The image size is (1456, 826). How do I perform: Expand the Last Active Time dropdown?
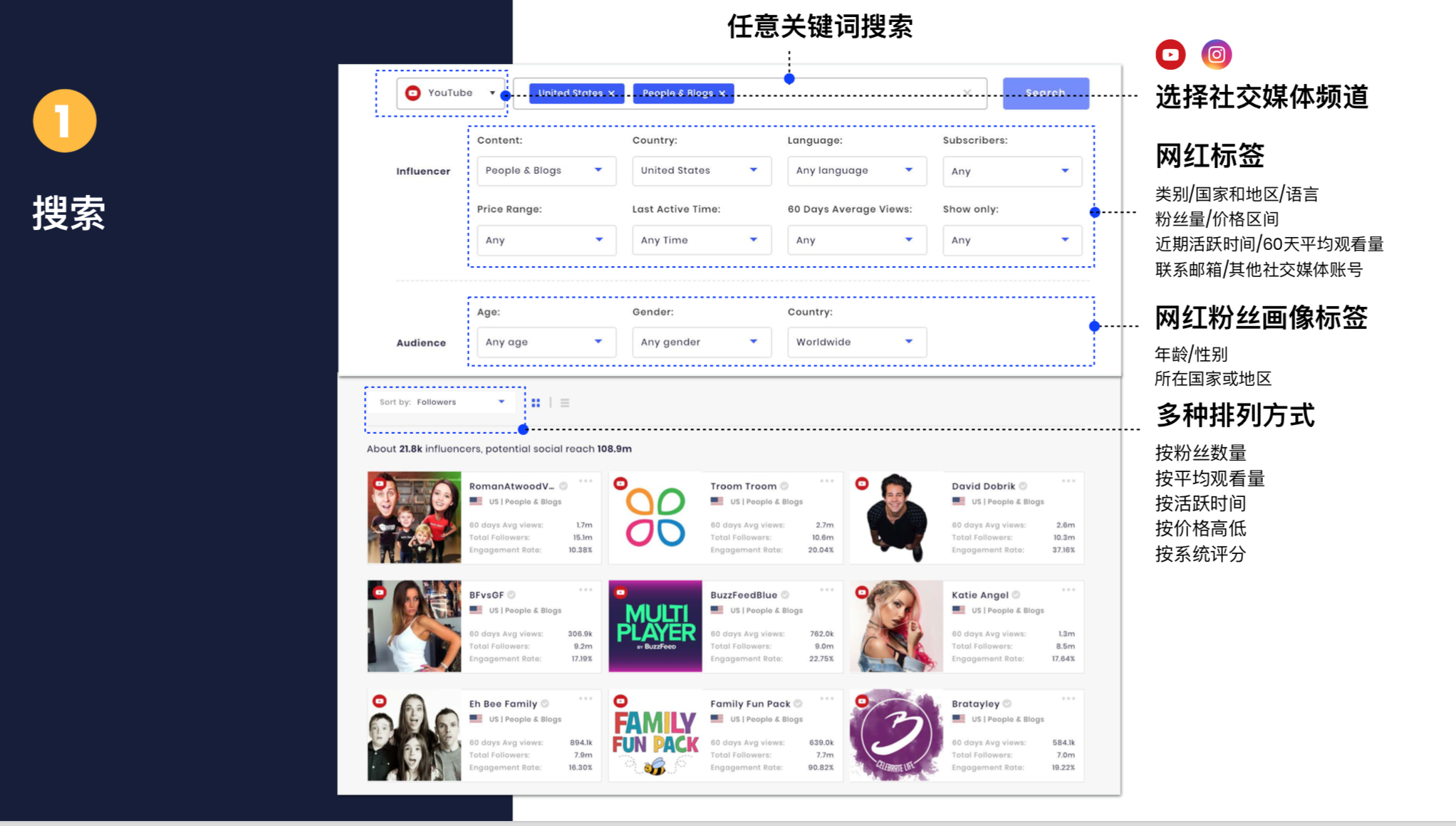click(x=701, y=240)
